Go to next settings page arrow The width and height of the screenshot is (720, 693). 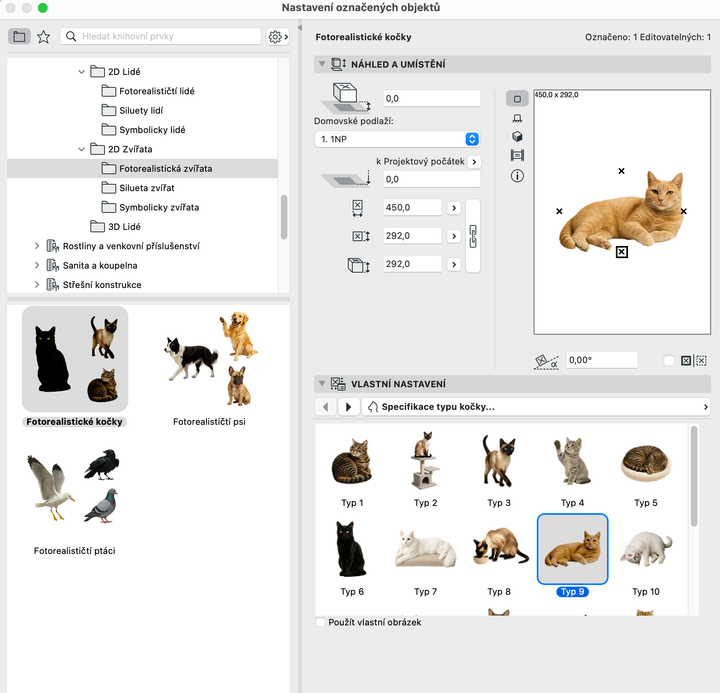[x=348, y=407]
